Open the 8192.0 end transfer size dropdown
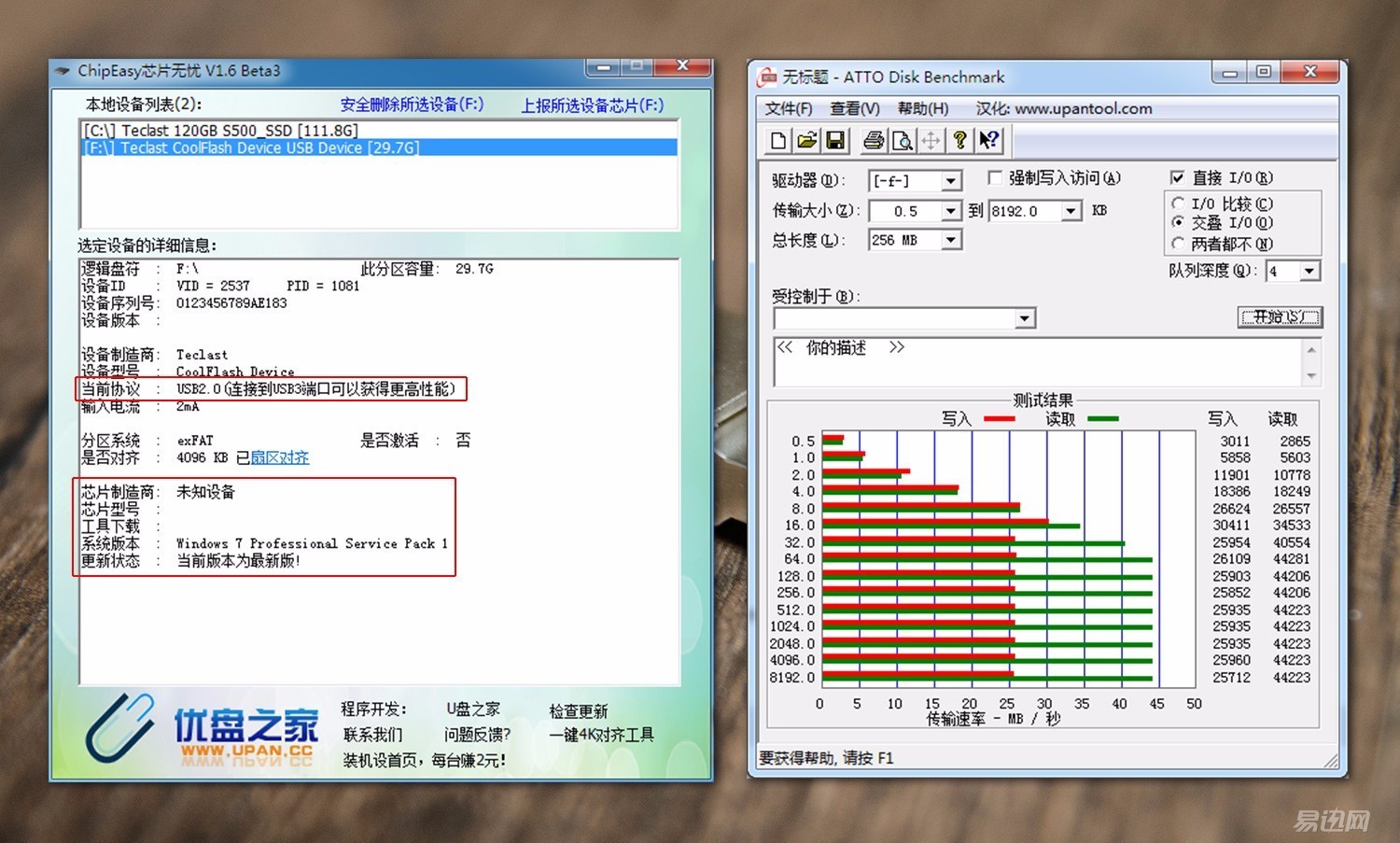 coord(1071,211)
